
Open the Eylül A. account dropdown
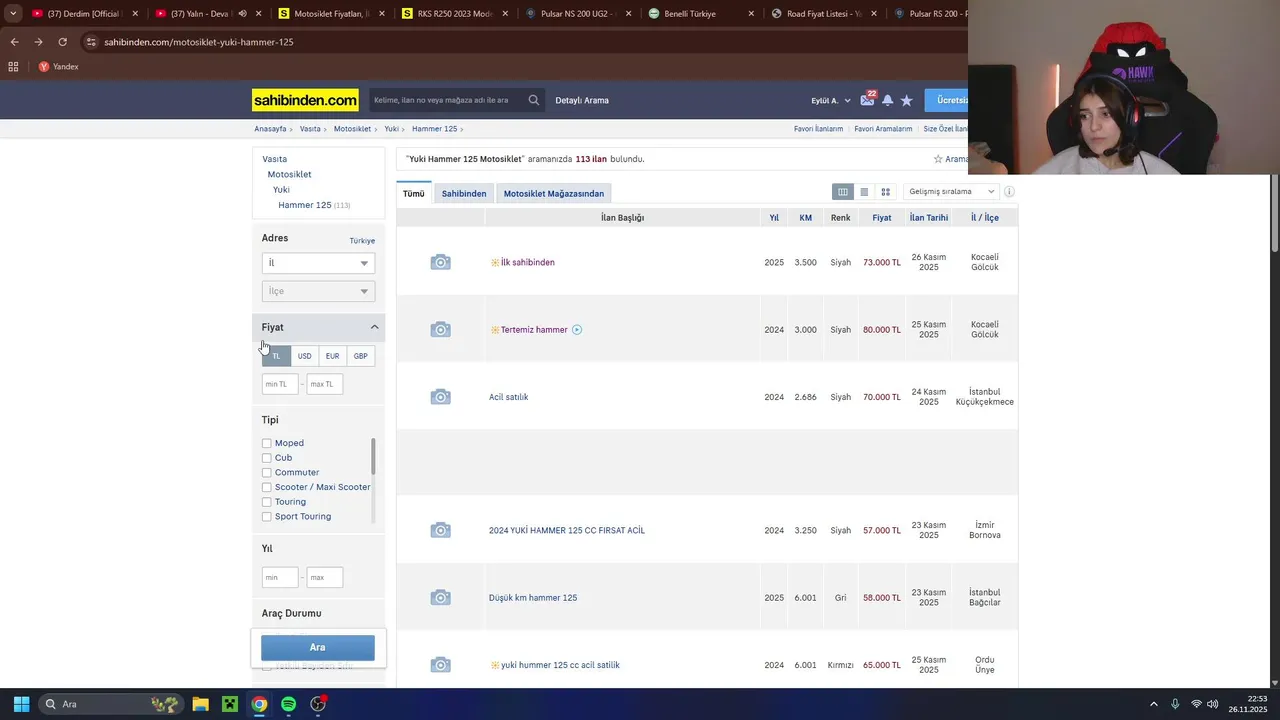coord(831,100)
